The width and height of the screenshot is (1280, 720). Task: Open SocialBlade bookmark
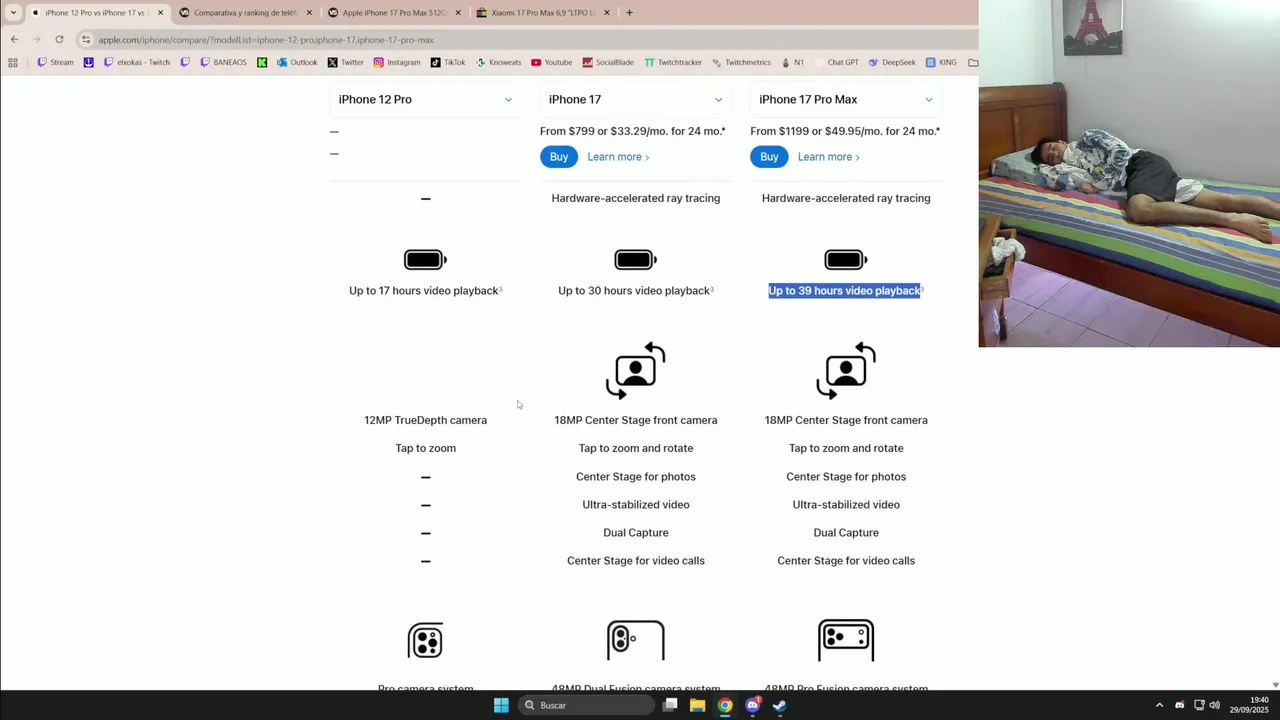[x=608, y=62]
